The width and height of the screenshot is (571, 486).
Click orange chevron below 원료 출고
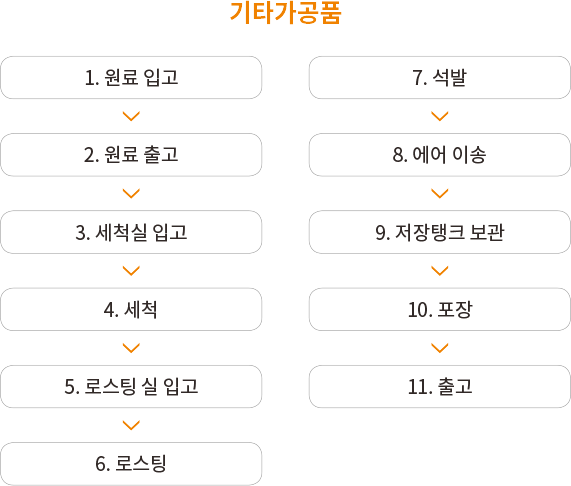[x=131, y=193]
